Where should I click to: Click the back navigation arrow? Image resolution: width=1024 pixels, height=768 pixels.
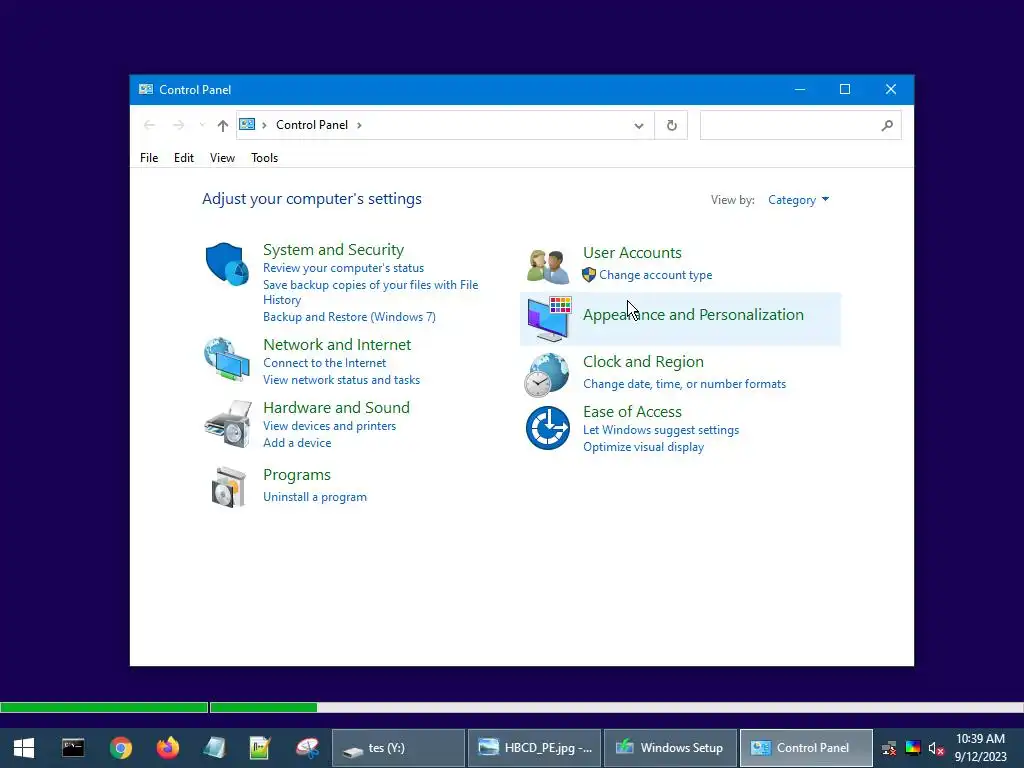coord(150,125)
